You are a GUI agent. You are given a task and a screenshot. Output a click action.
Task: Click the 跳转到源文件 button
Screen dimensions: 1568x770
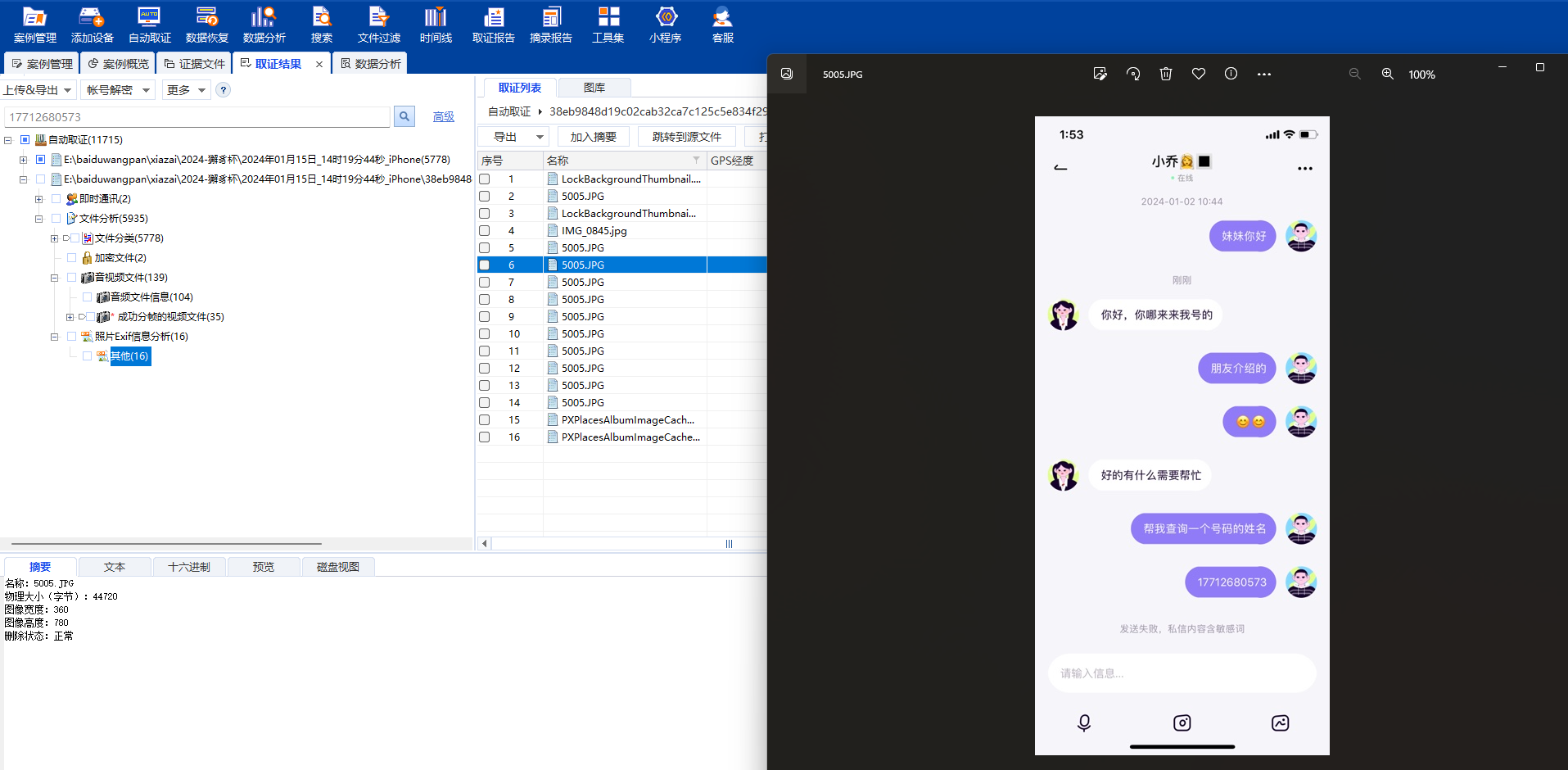[686, 137]
